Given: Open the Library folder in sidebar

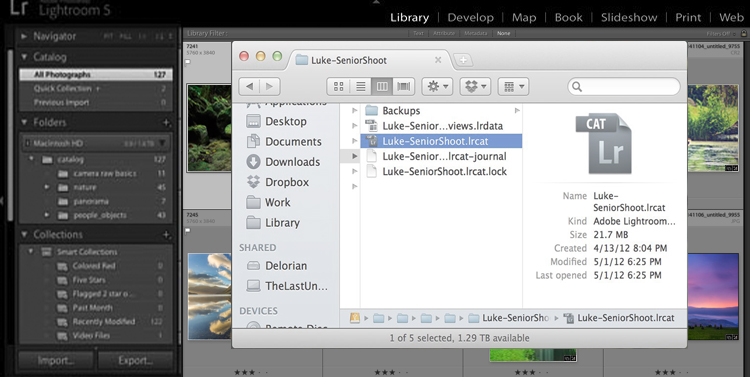Looking at the screenshot, I should point(282,223).
